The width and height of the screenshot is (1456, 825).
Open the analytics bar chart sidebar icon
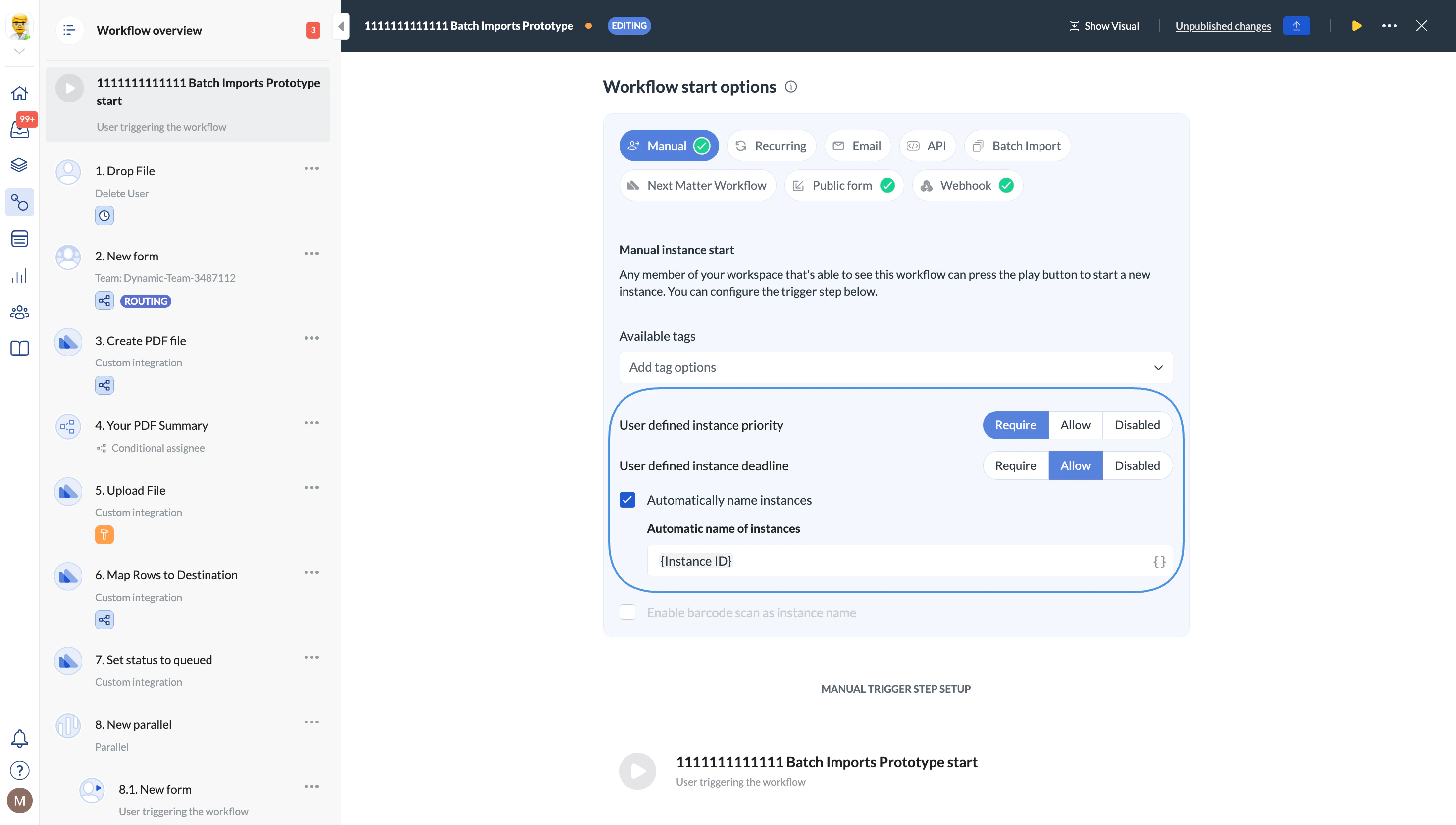[20, 276]
